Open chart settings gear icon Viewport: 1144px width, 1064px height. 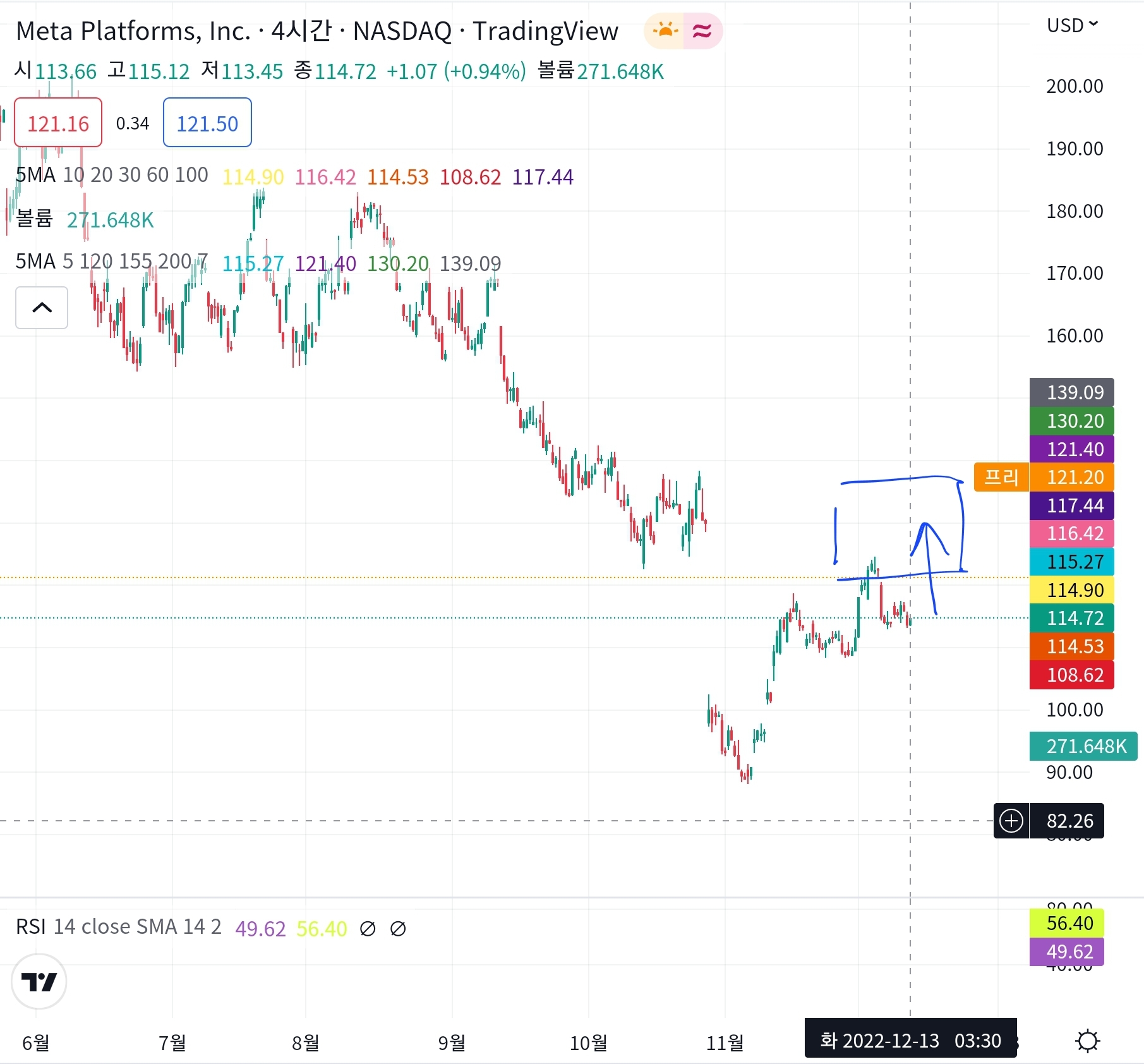1087,1041
